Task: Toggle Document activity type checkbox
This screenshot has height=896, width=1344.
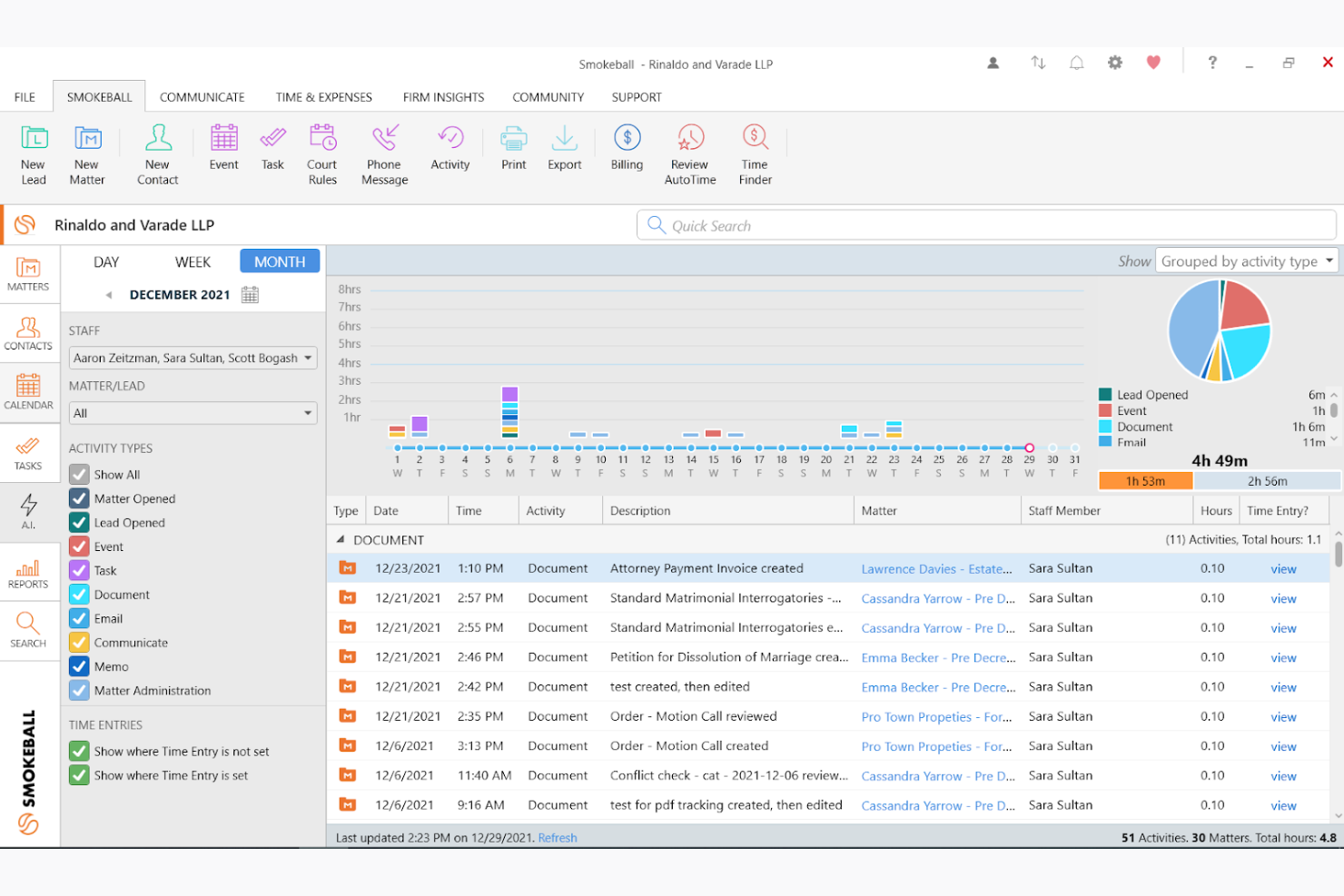Action: click(x=79, y=595)
